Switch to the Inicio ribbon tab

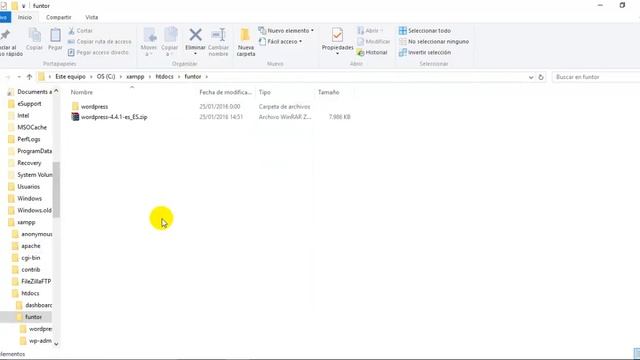tap(24, 17)
